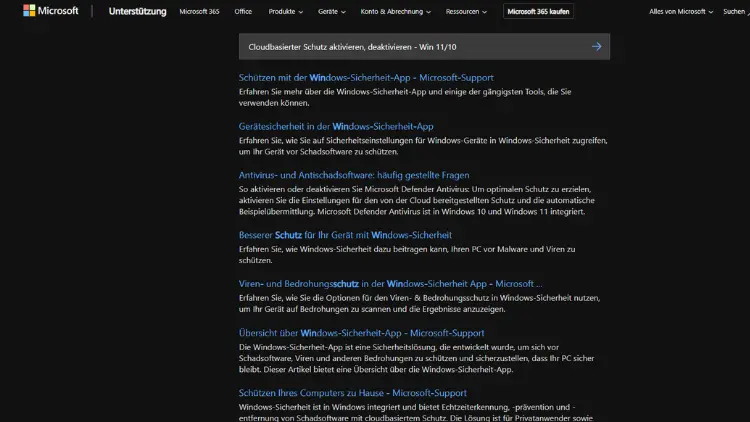750x422 pixels.
Task: Expand the Ressourcen dropdown menu
Action: click(466, 11)
